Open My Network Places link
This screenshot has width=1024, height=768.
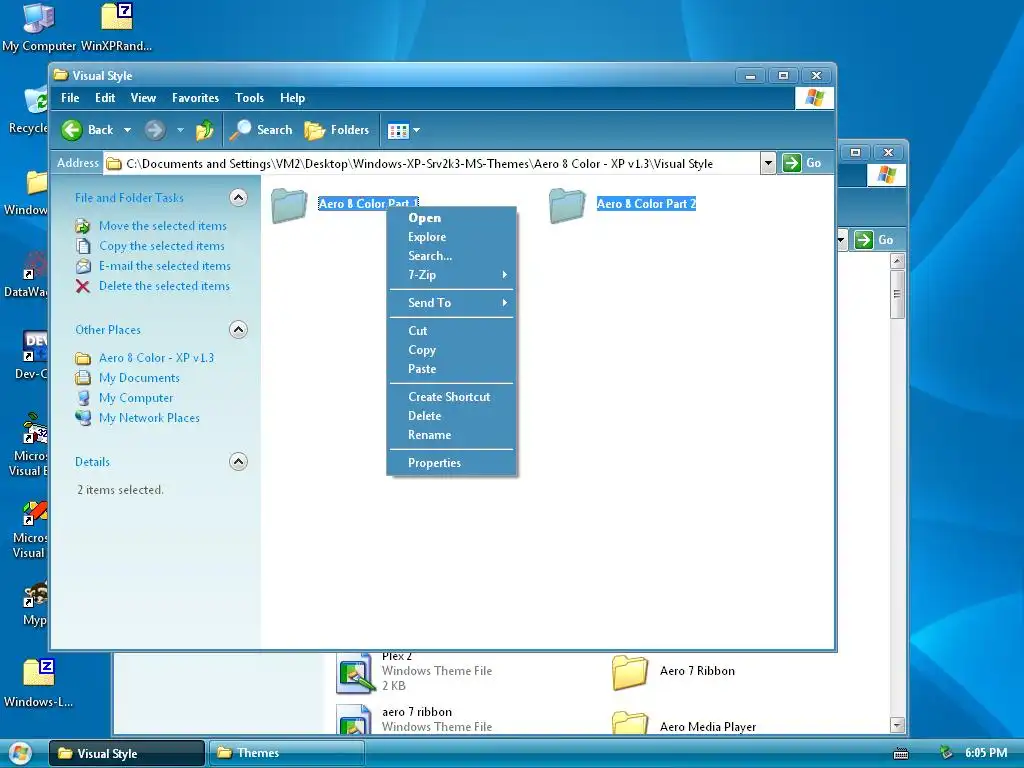coord(149,418)
